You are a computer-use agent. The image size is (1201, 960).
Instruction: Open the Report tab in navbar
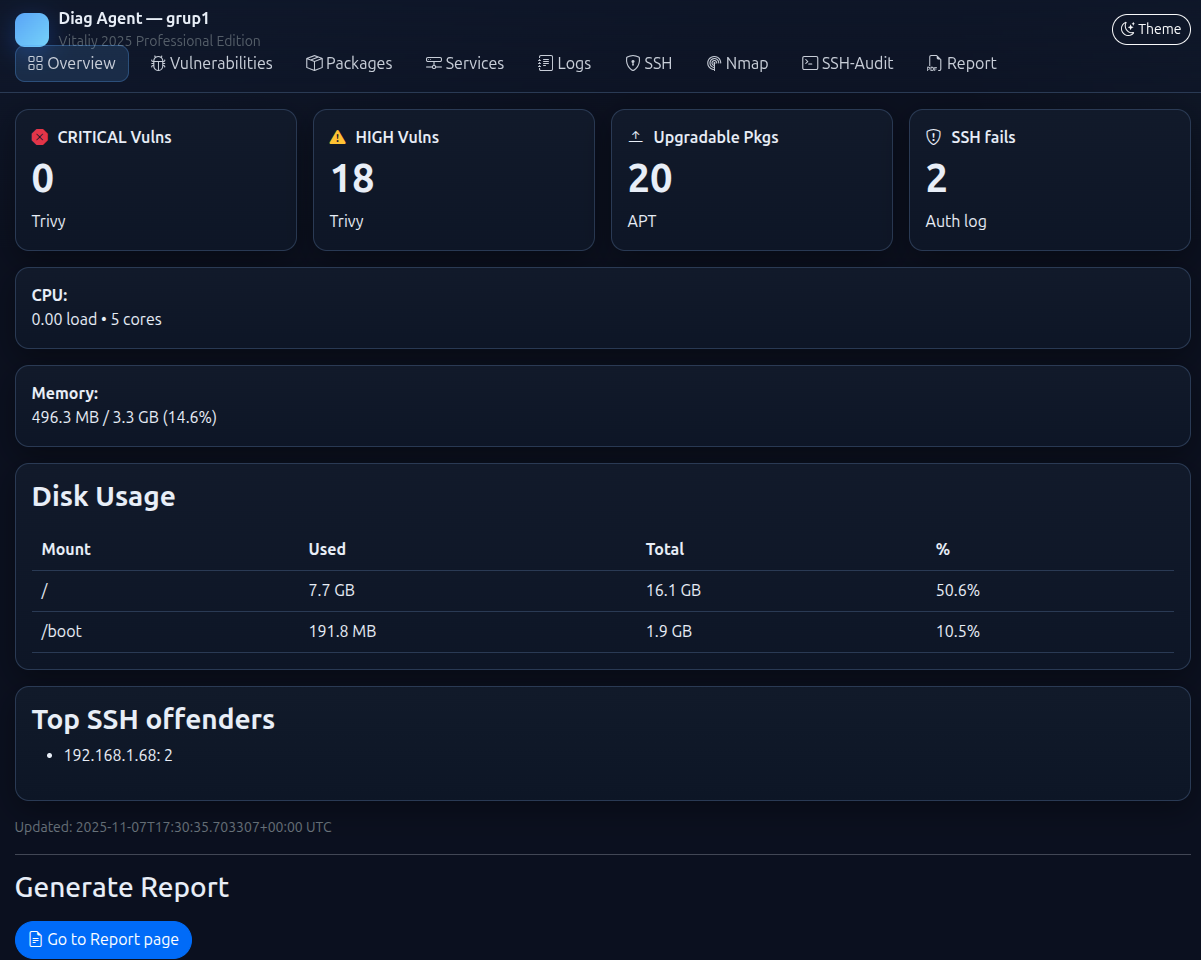[961, 63]
